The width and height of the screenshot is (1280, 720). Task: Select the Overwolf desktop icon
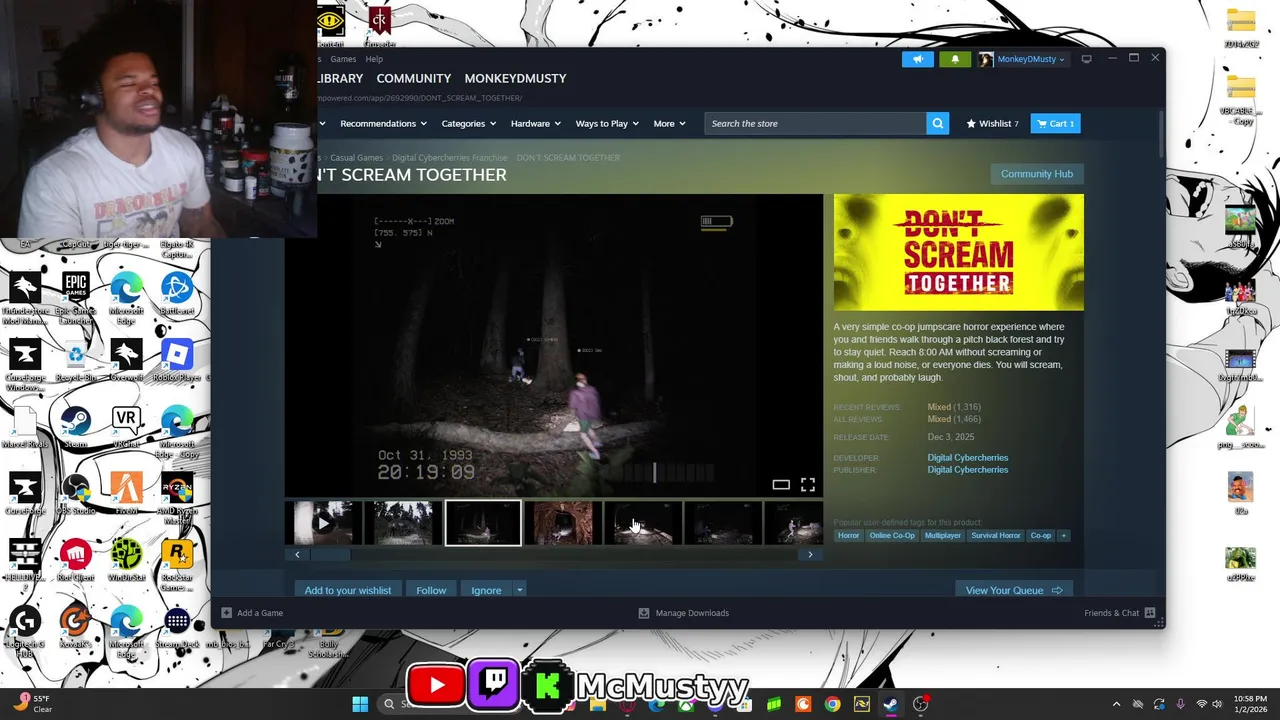pyautogui.click(x=126, y=361)
